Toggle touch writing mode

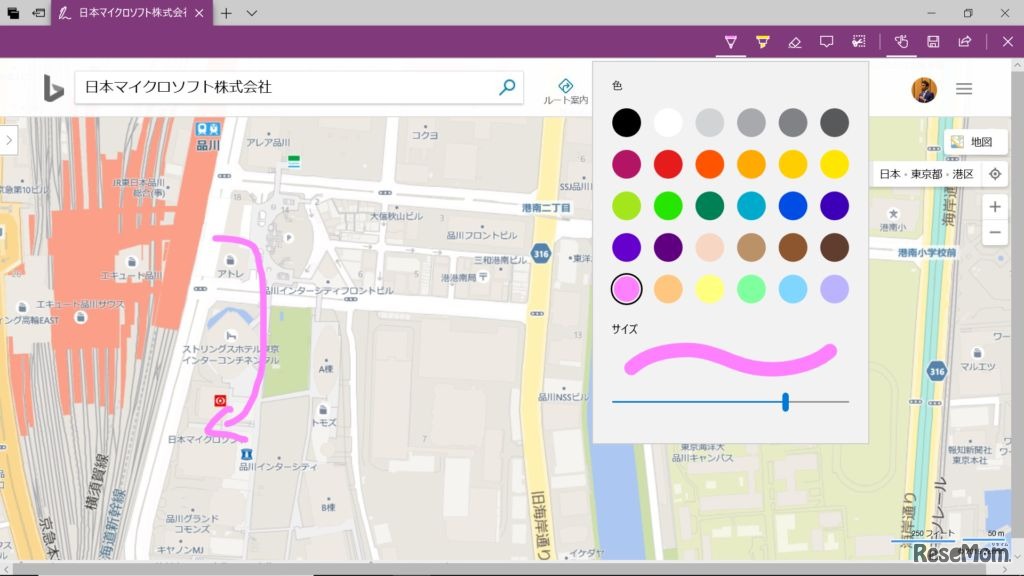[x=901, y=41]
